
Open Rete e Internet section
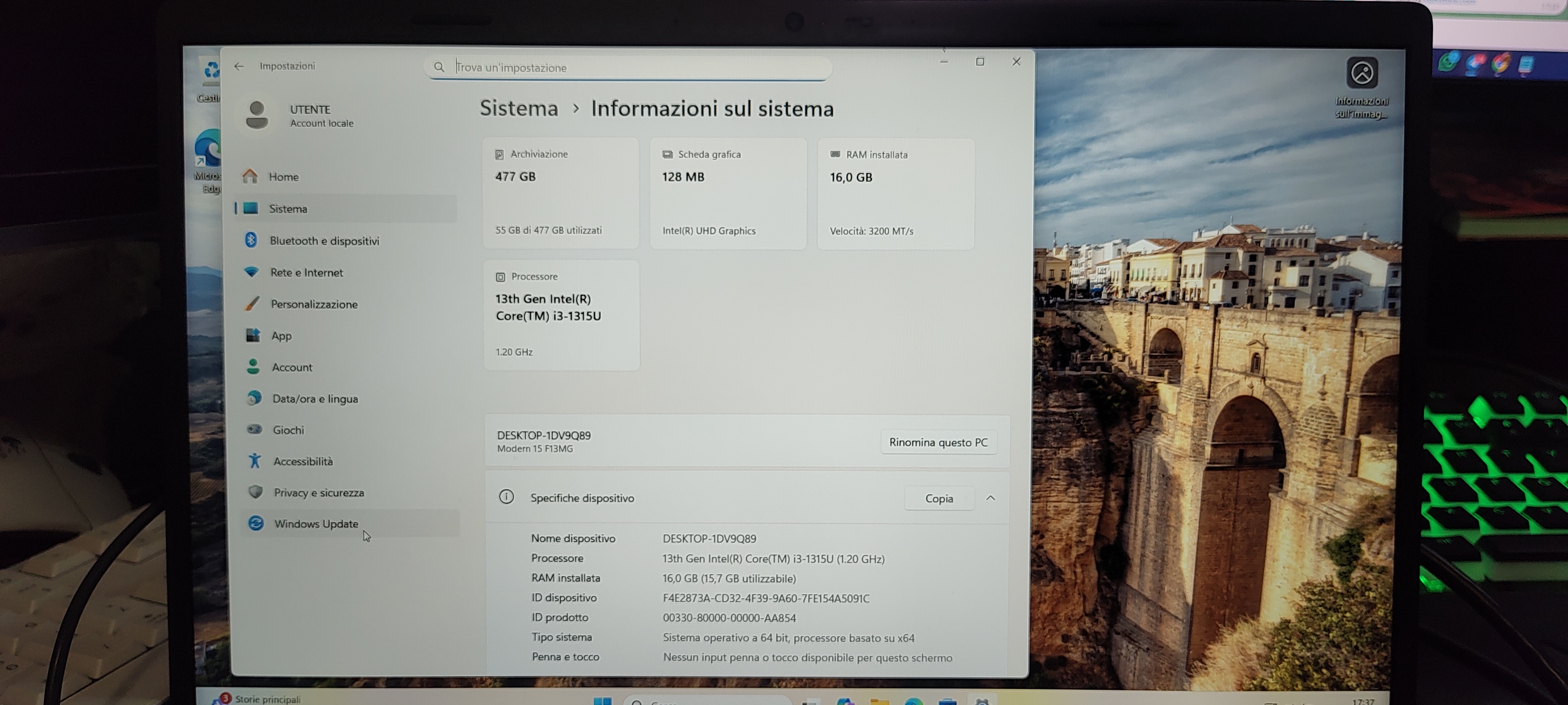(x=306, y=272)
